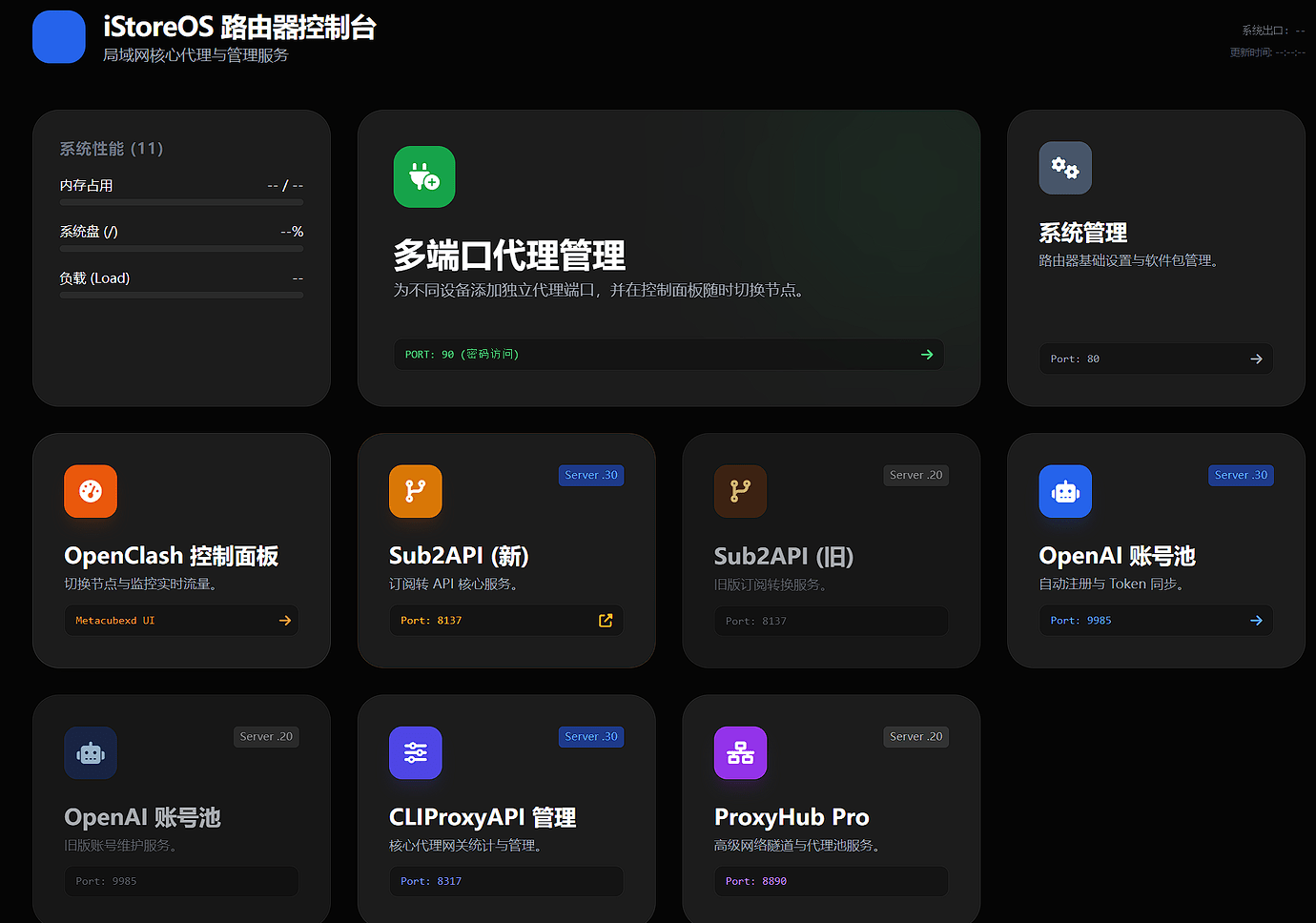Viewport: 1316px width, 923px height.
Task: Click 切换节点与监控实时流量 description
Action: pos(143,584)
